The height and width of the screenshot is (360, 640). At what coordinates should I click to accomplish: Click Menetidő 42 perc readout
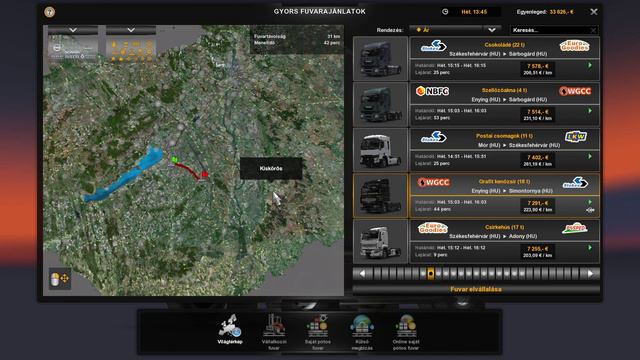[297, 42]
